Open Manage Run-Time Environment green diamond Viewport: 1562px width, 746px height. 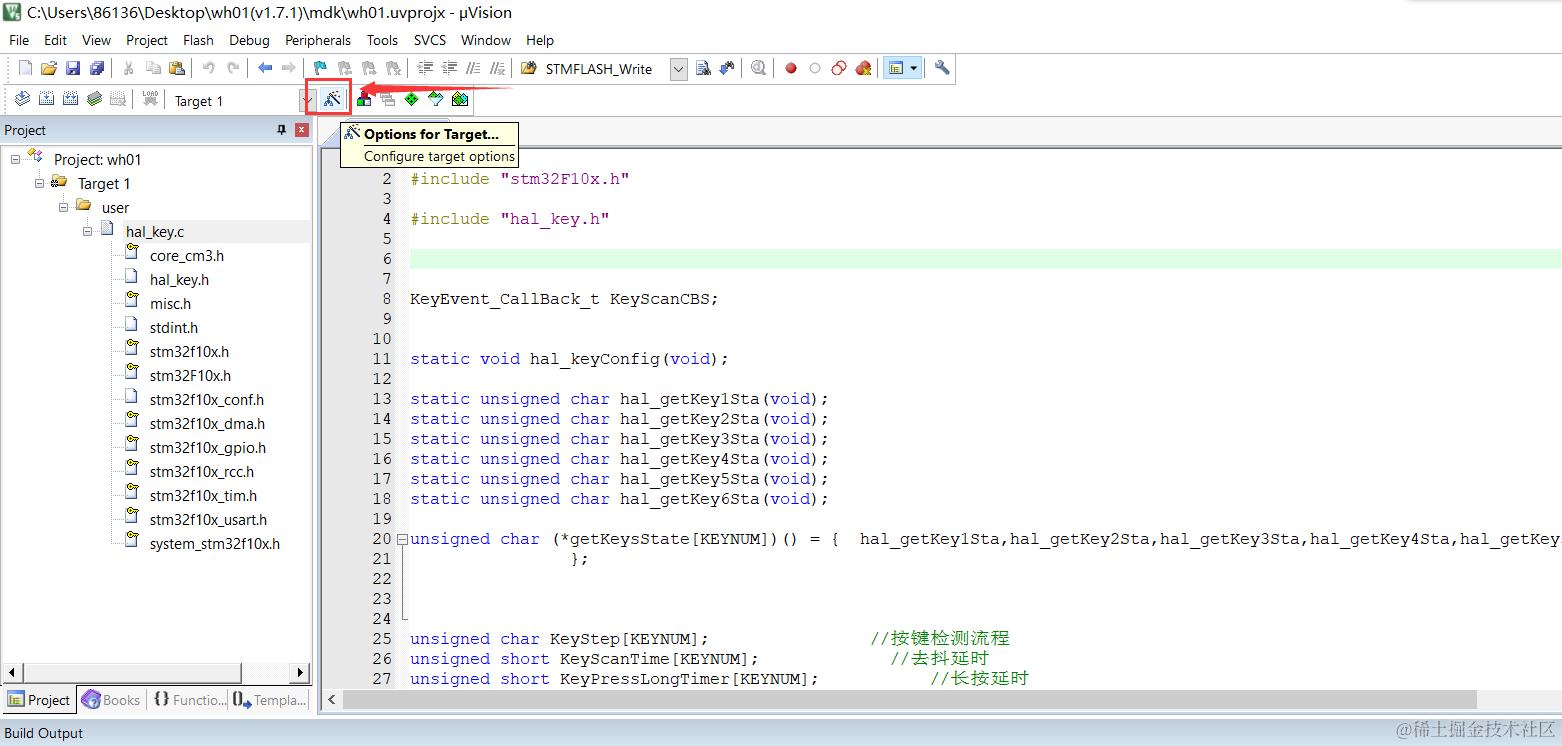click(x=412, y=99)
